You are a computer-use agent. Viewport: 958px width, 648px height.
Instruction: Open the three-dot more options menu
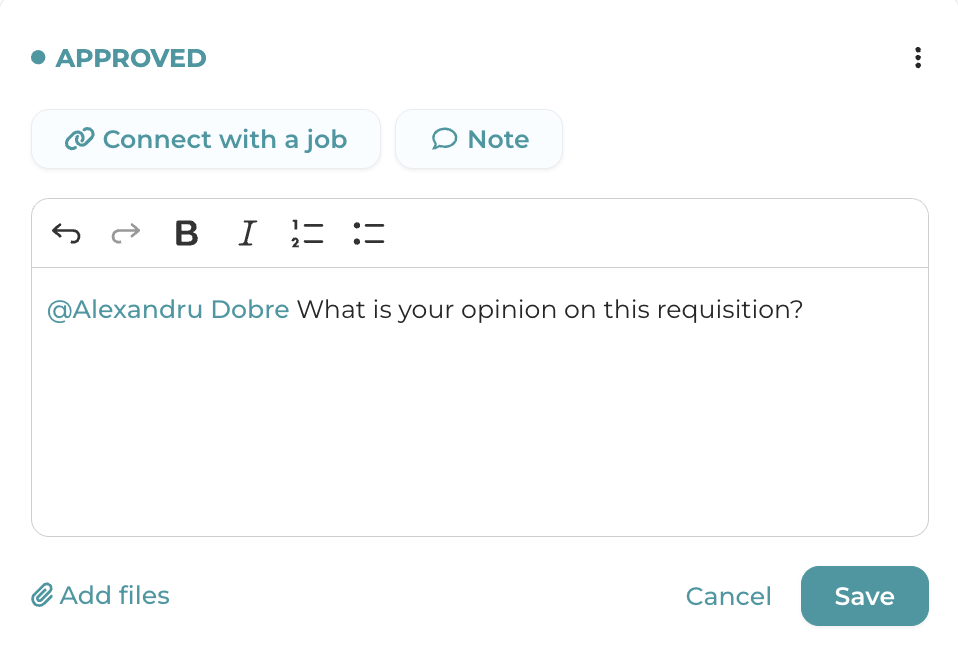pos(917,58)
